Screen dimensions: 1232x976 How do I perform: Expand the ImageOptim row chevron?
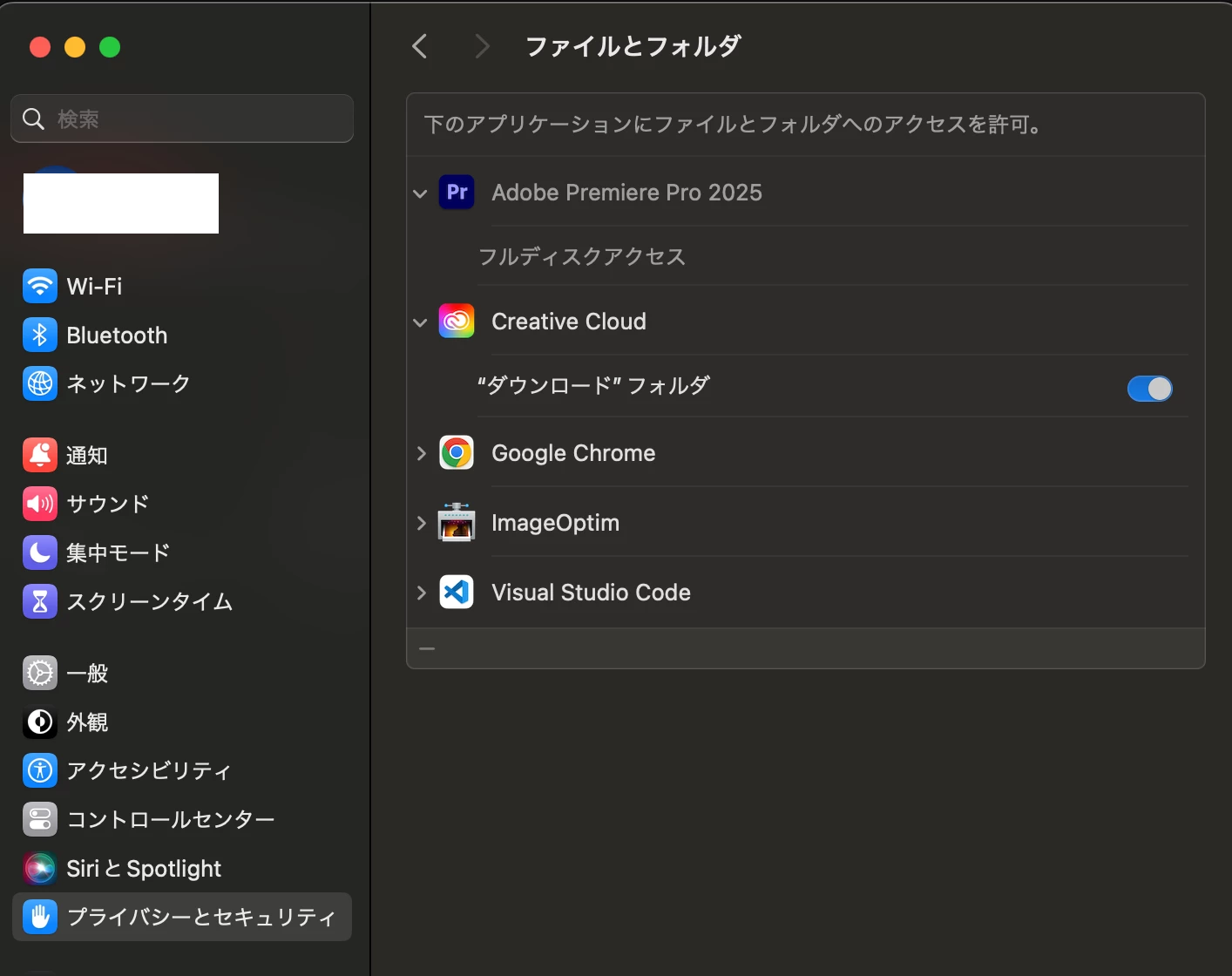click(x=421, y=523)
